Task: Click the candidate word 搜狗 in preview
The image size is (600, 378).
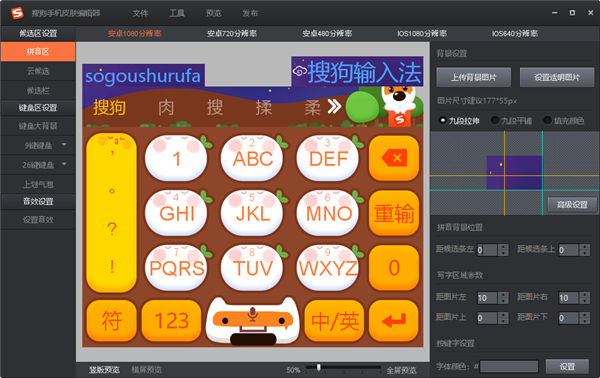Action: [x=109, y=107]
